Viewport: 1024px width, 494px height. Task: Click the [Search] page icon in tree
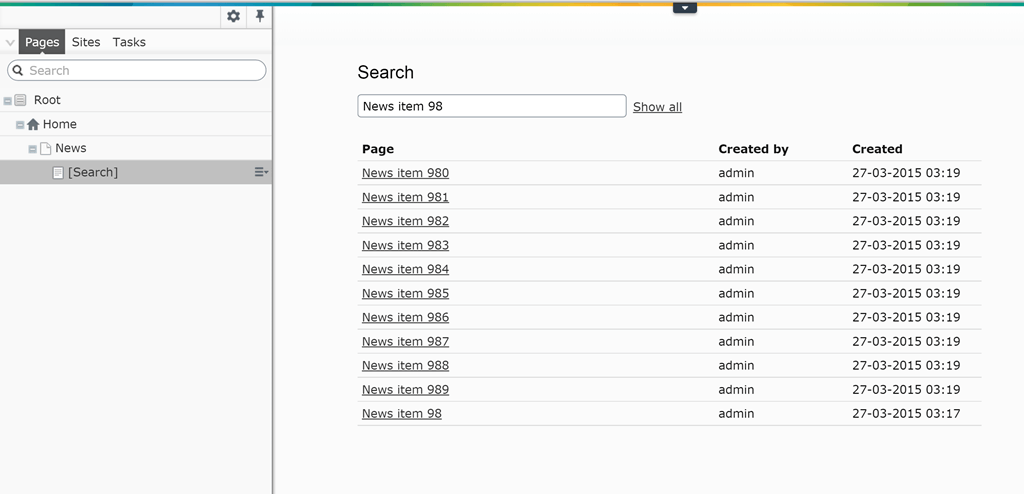pyautogui.click(x=58, y=173)
